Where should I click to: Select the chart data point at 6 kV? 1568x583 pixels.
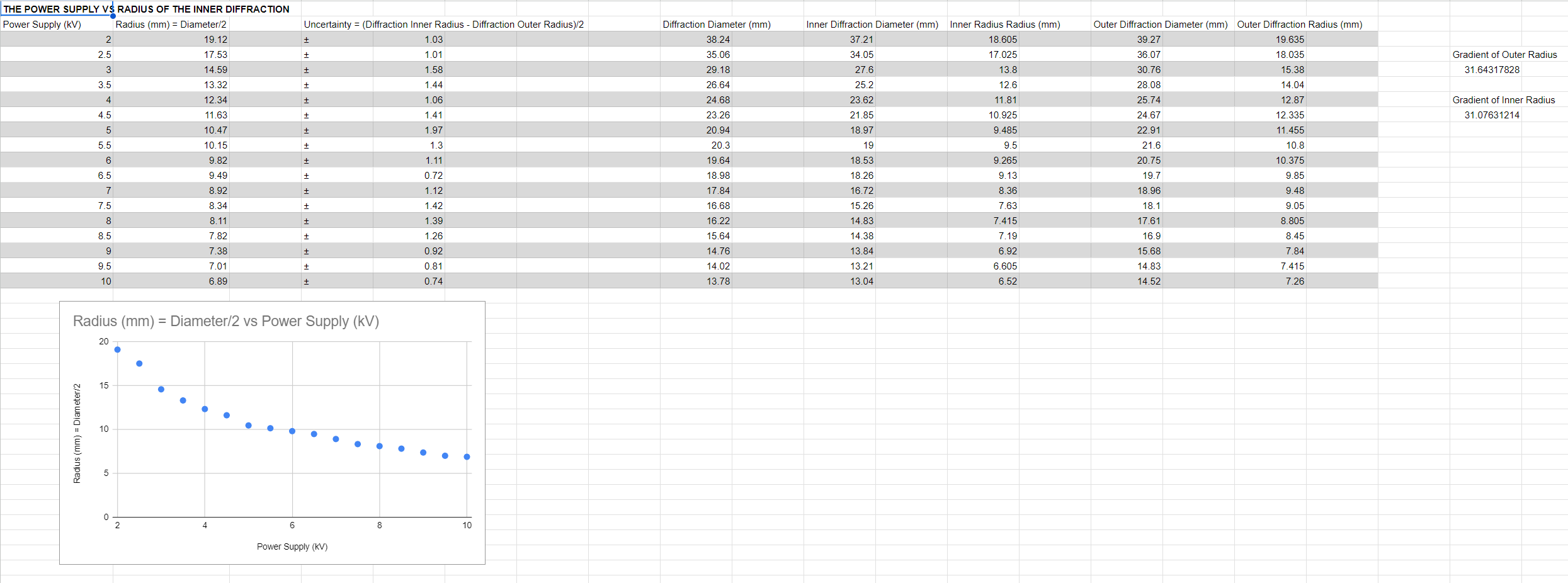coord(292,431)
